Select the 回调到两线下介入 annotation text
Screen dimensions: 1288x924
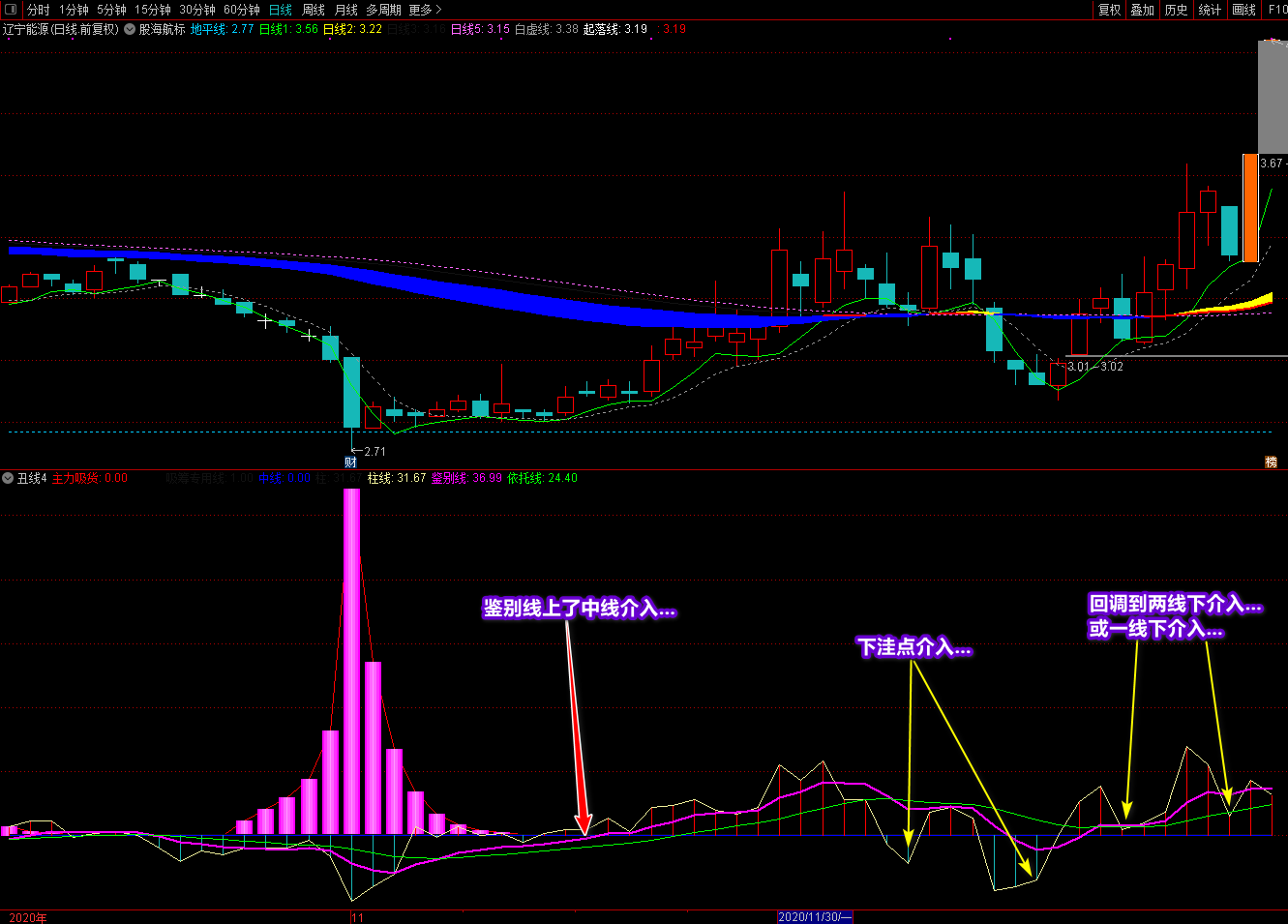1175,605
